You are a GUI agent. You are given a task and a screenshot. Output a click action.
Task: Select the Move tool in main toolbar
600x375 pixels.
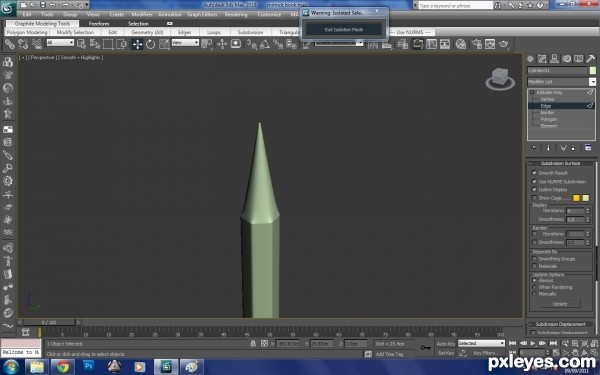(x=137, y=44)
